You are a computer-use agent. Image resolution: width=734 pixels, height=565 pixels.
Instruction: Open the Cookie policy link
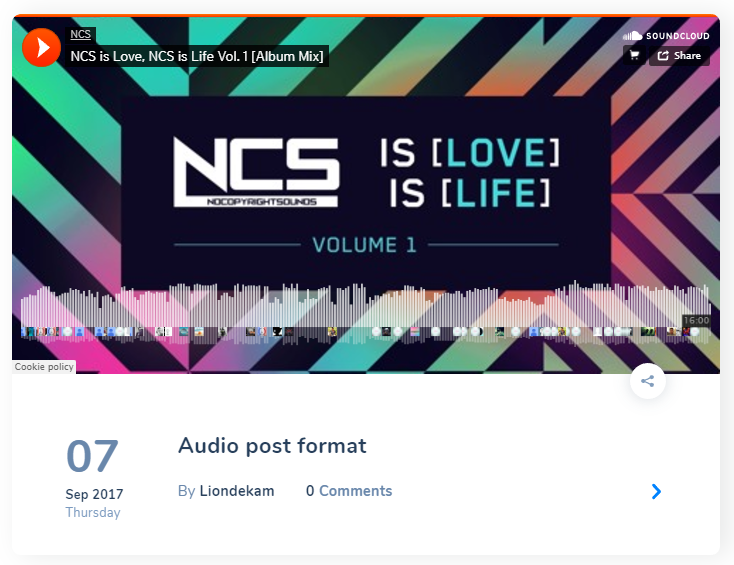click(44, 367)
